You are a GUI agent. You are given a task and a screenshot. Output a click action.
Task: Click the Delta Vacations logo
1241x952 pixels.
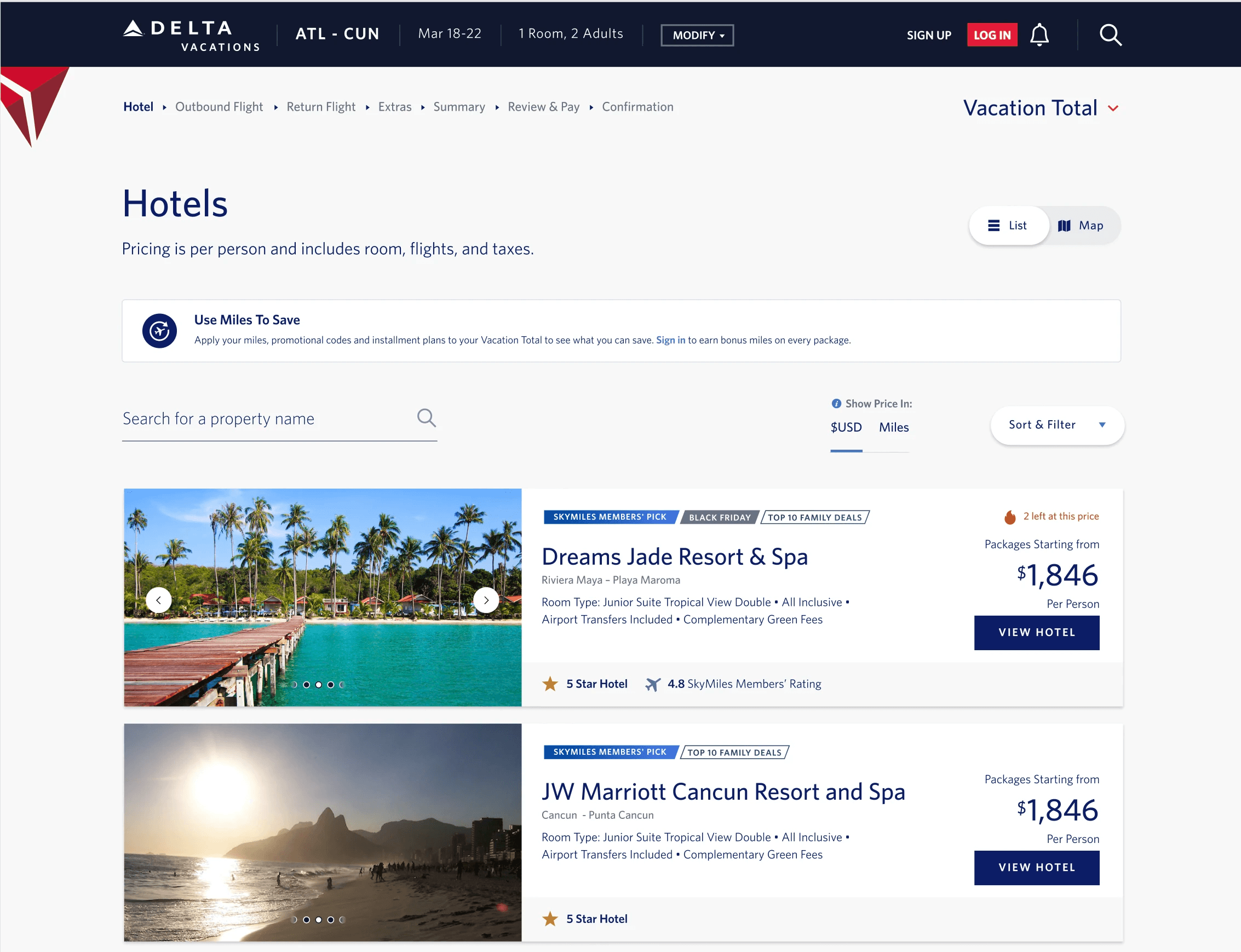click(192, 35)
